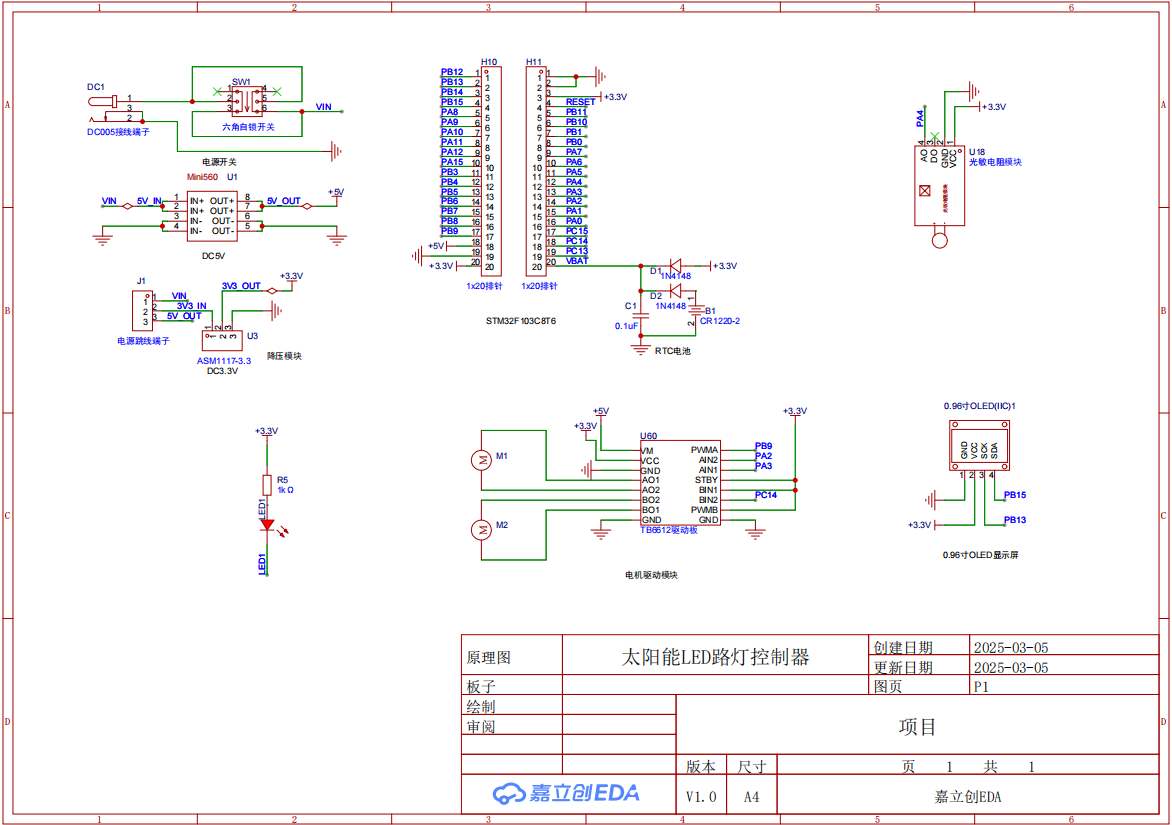
Task: Click the 创建日期 date value 2025-03-05
Action: pos(1011,647)
